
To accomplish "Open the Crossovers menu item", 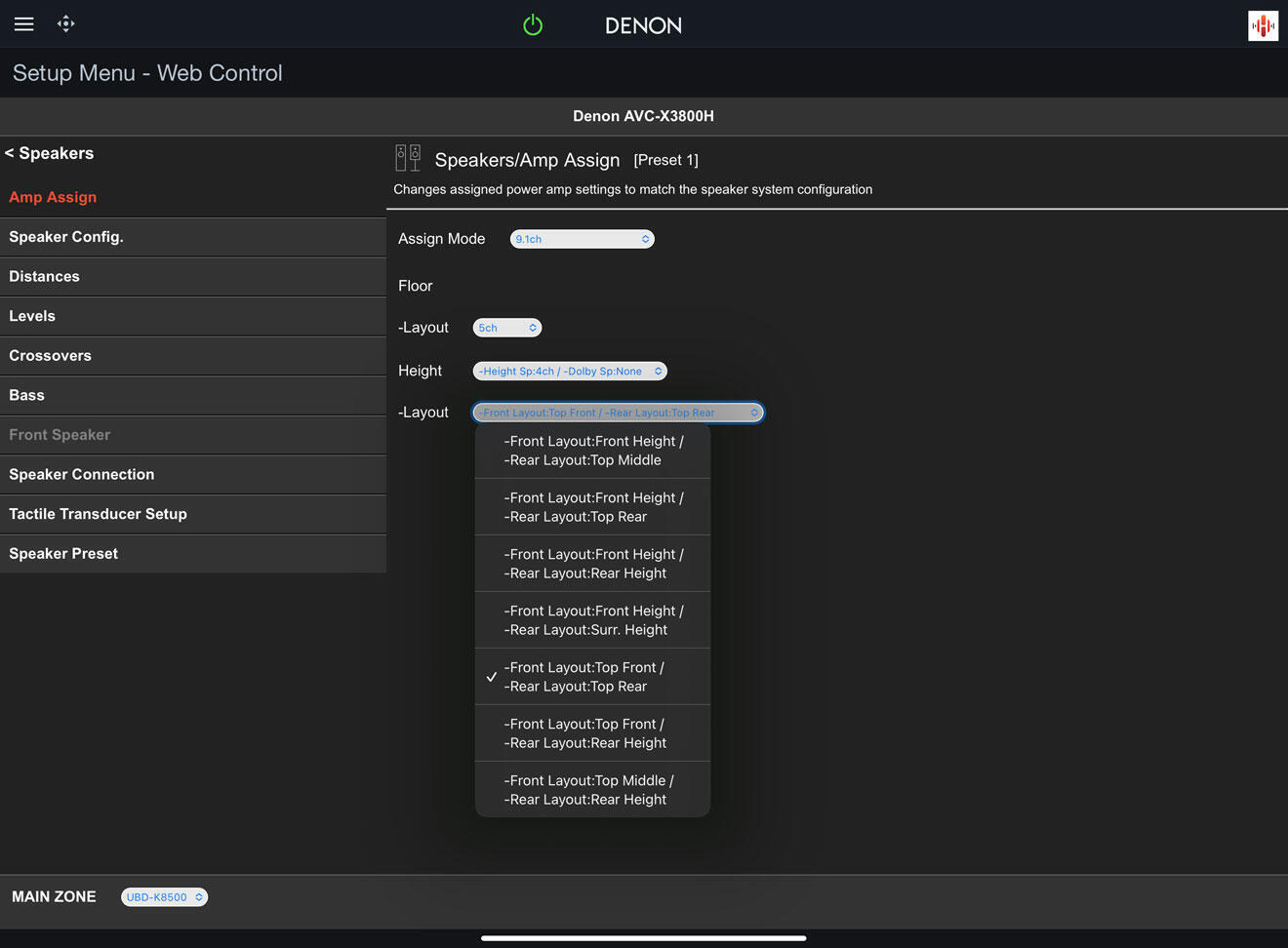I will pyautogui.click(x=193, y=356).
